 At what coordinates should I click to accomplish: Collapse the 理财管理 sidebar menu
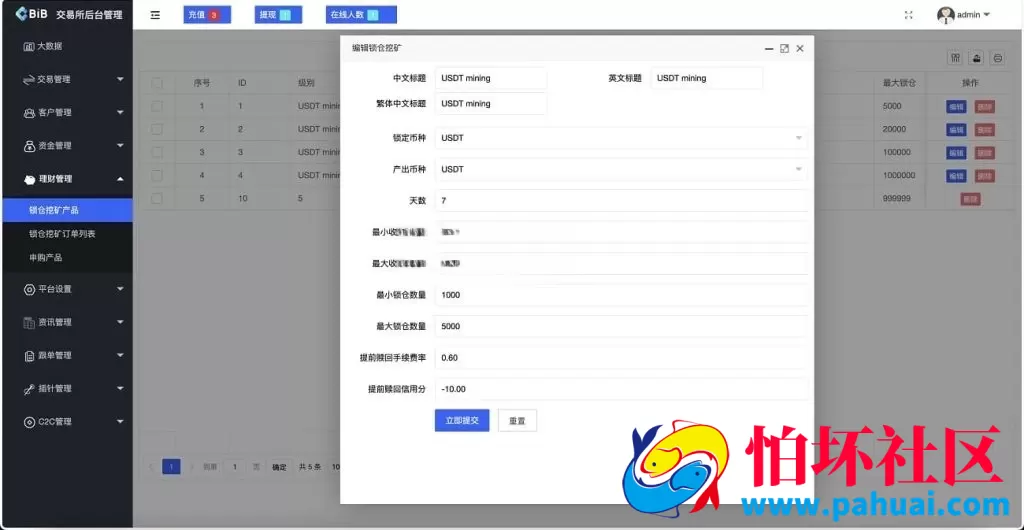coord(120,179)
